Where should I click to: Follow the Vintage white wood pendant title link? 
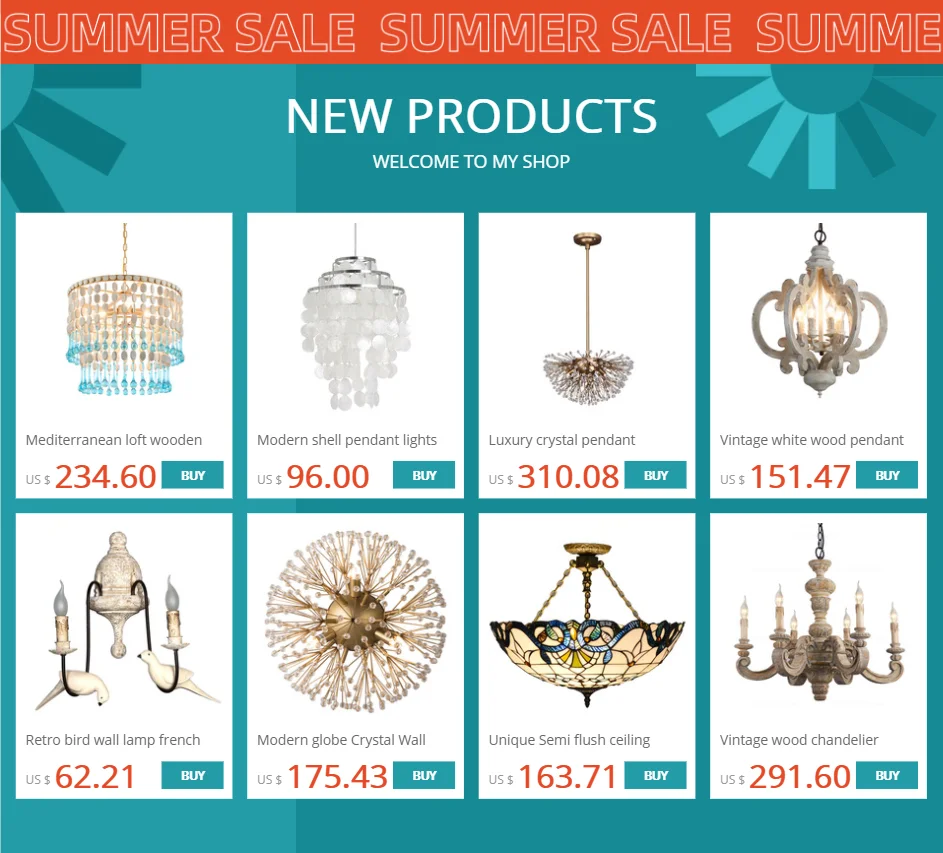(811, 440)
